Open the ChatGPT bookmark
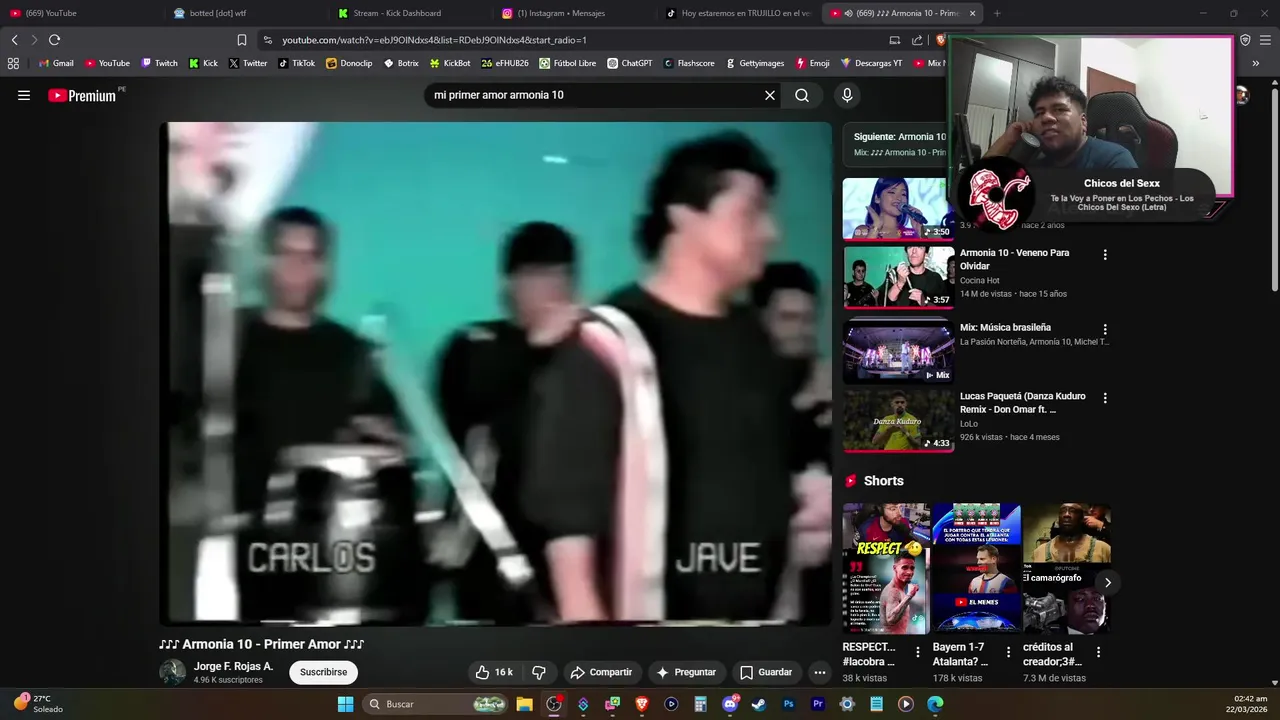The height and width of the screenshot is (720, 1280). 629,63
